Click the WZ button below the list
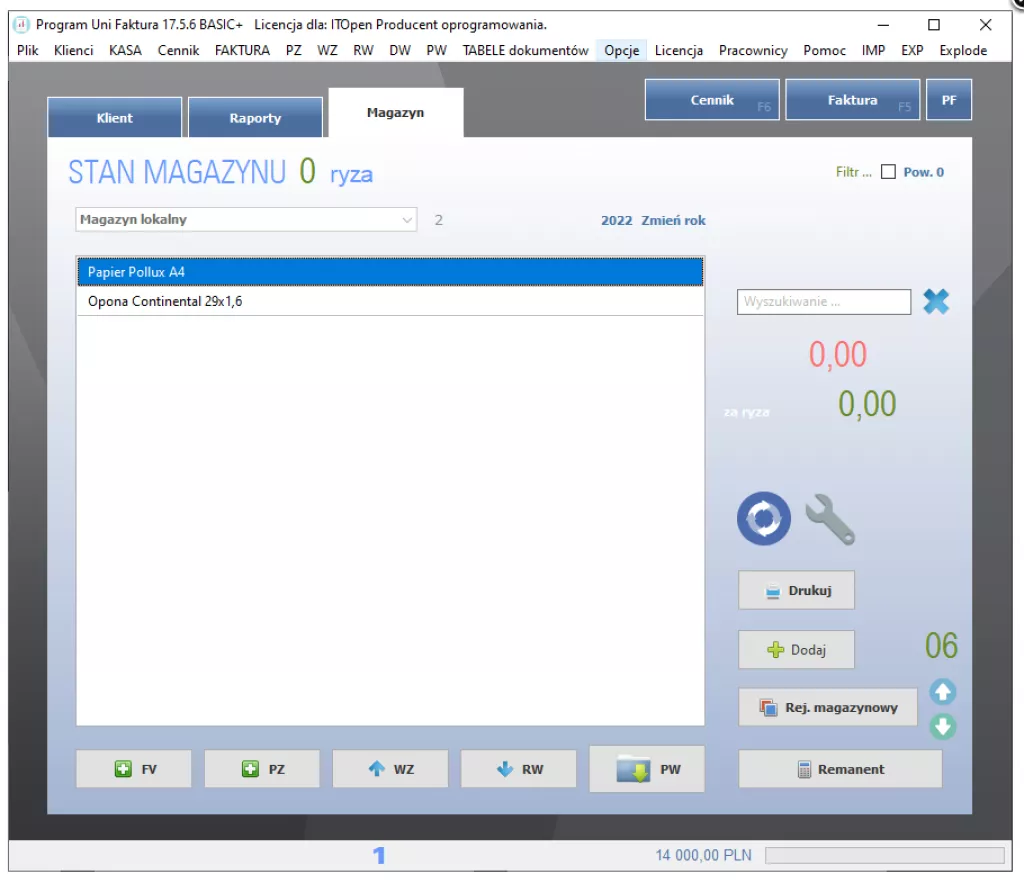Image resolution: width=1024 pixels, height=883 pixels. tap(391, 769)
